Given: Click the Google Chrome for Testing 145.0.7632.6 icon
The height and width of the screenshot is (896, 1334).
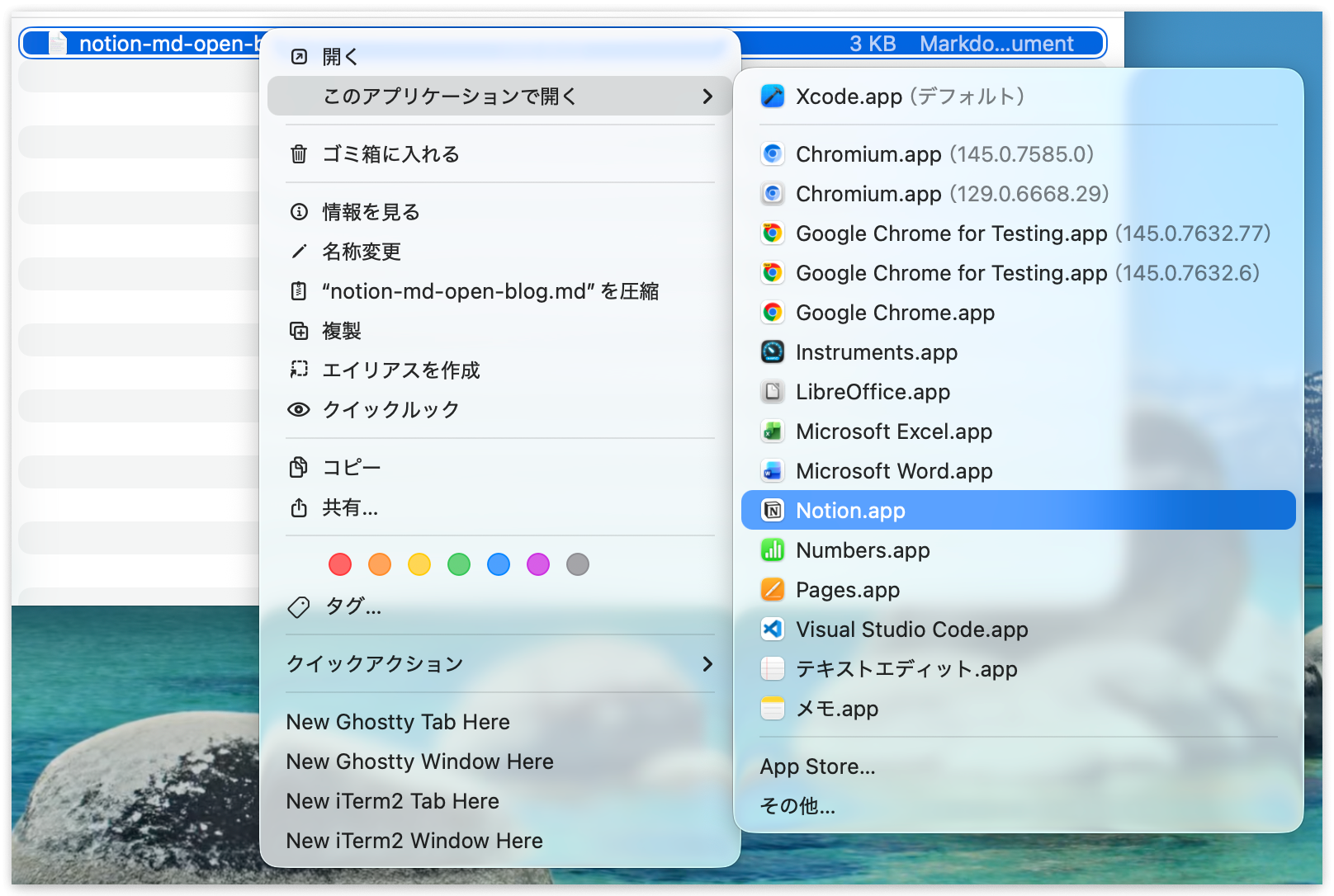Looking at the screenshot, I should pyautogui.click(x=773, y=273).
